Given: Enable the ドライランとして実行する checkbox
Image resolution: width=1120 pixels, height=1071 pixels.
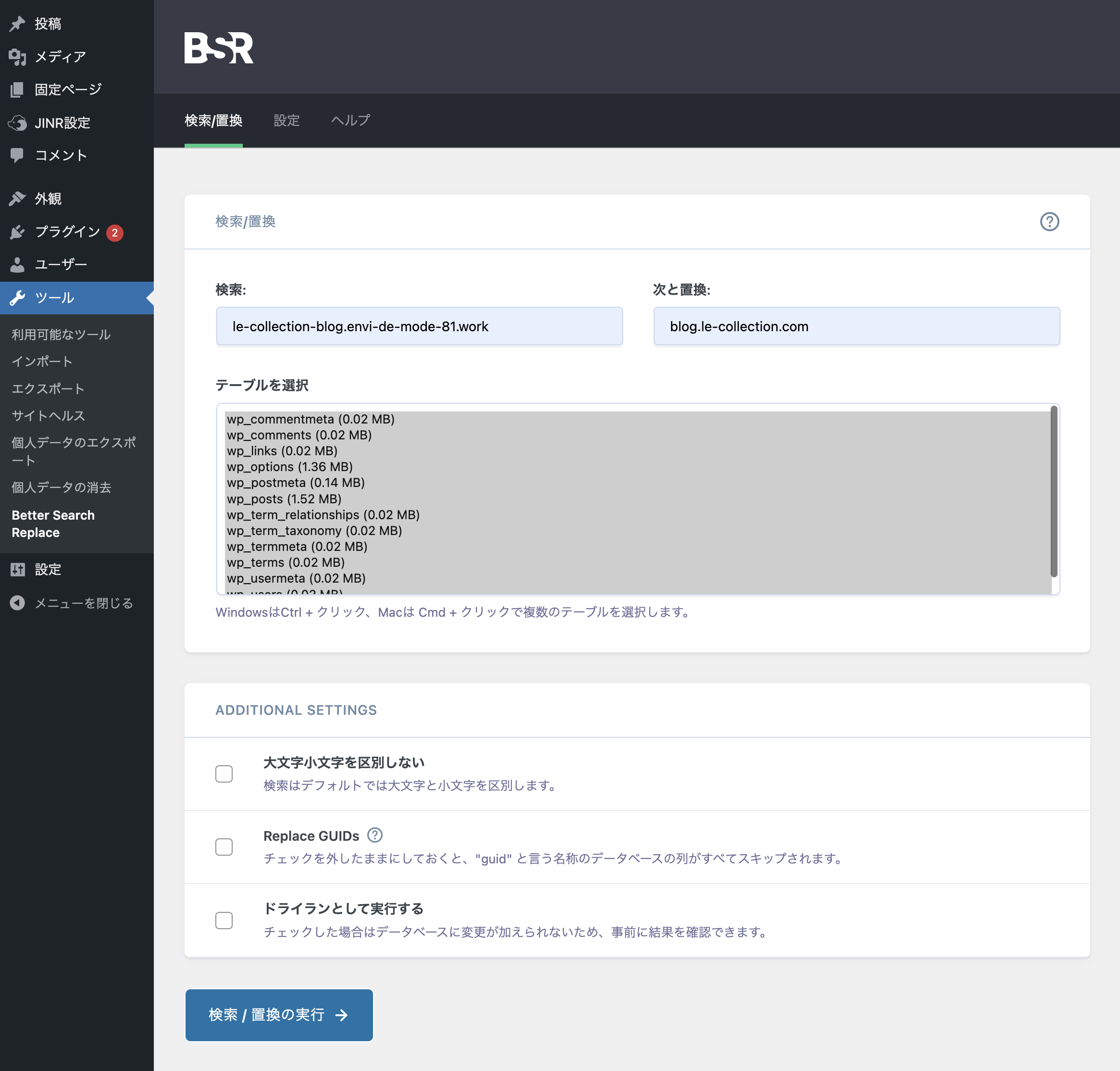Looking at the screenshot, I should (x=224, y=920).
